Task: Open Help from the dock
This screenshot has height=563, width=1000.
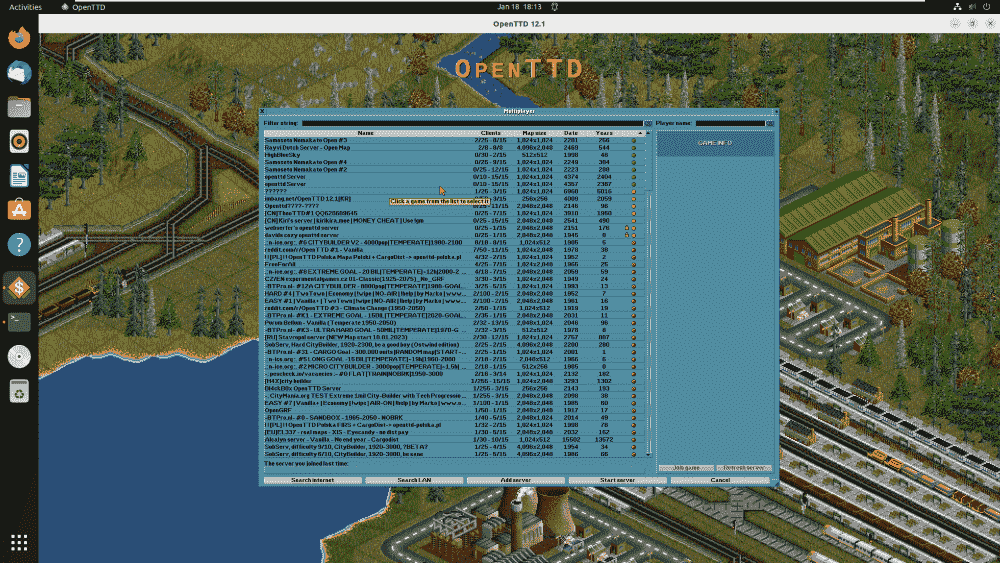Action: [x=19, y=244]
